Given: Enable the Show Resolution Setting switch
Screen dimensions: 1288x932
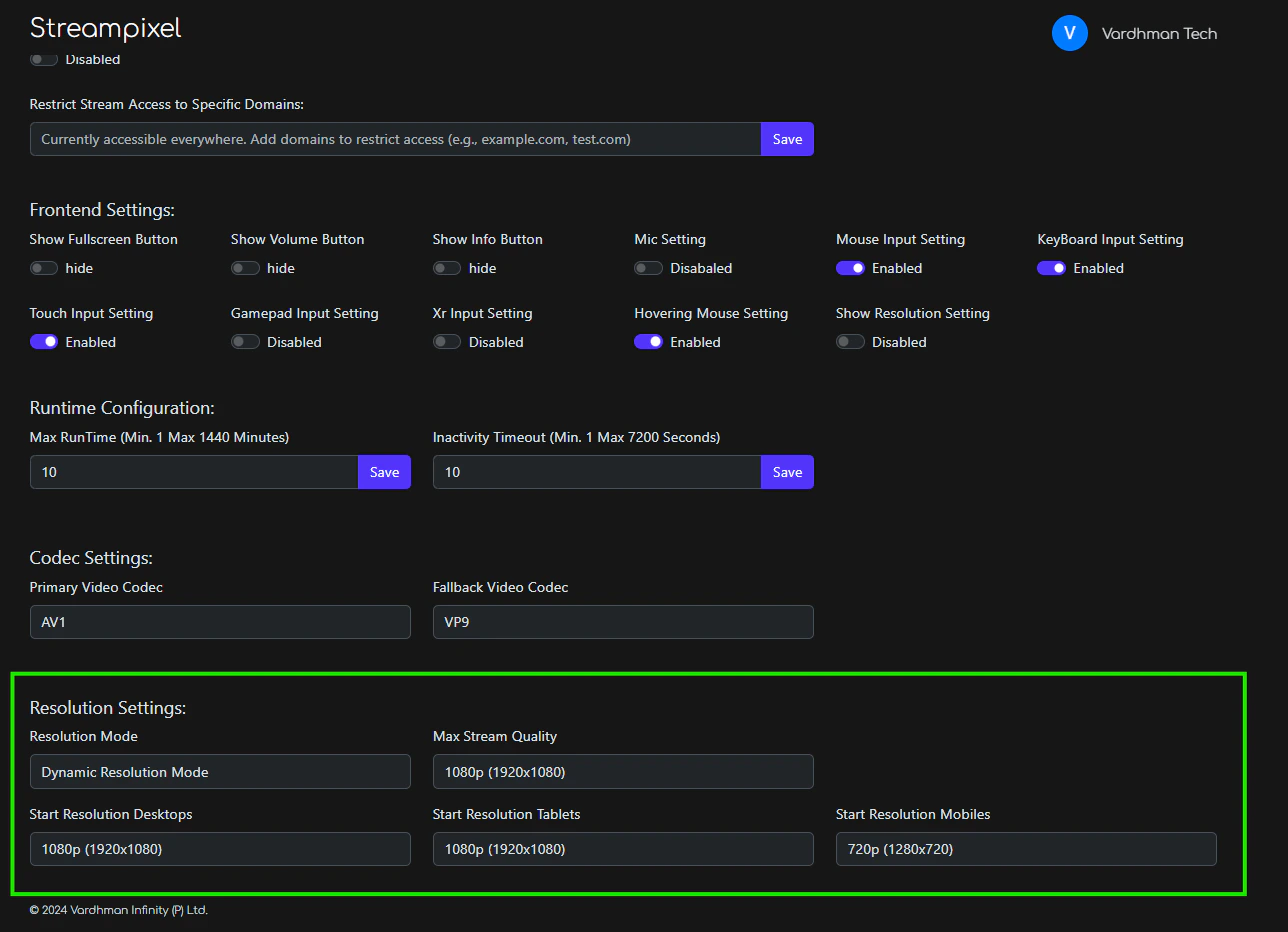Looking at the screenshot, I should click(x=850, y=342).
